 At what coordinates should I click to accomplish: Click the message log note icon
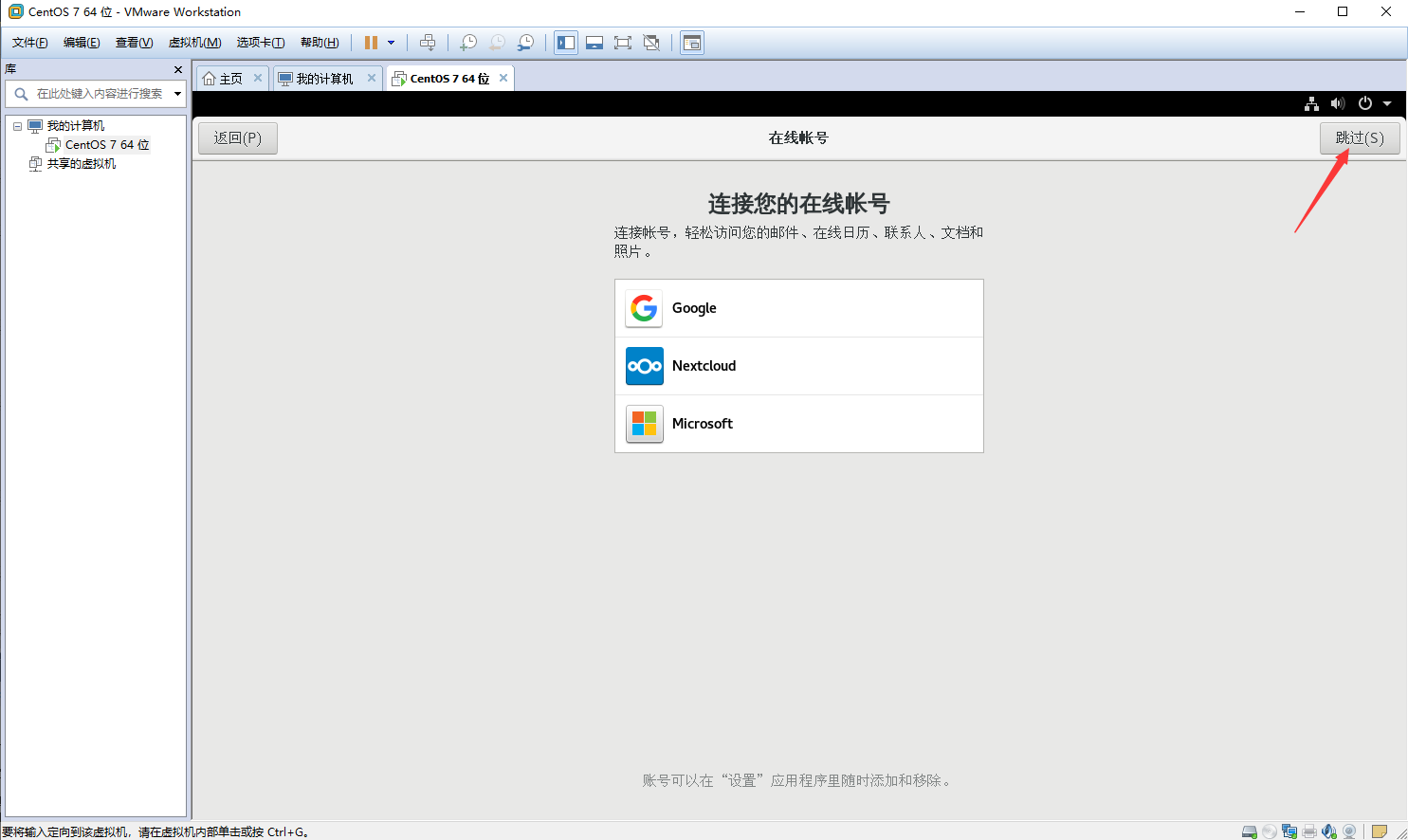1380,831
